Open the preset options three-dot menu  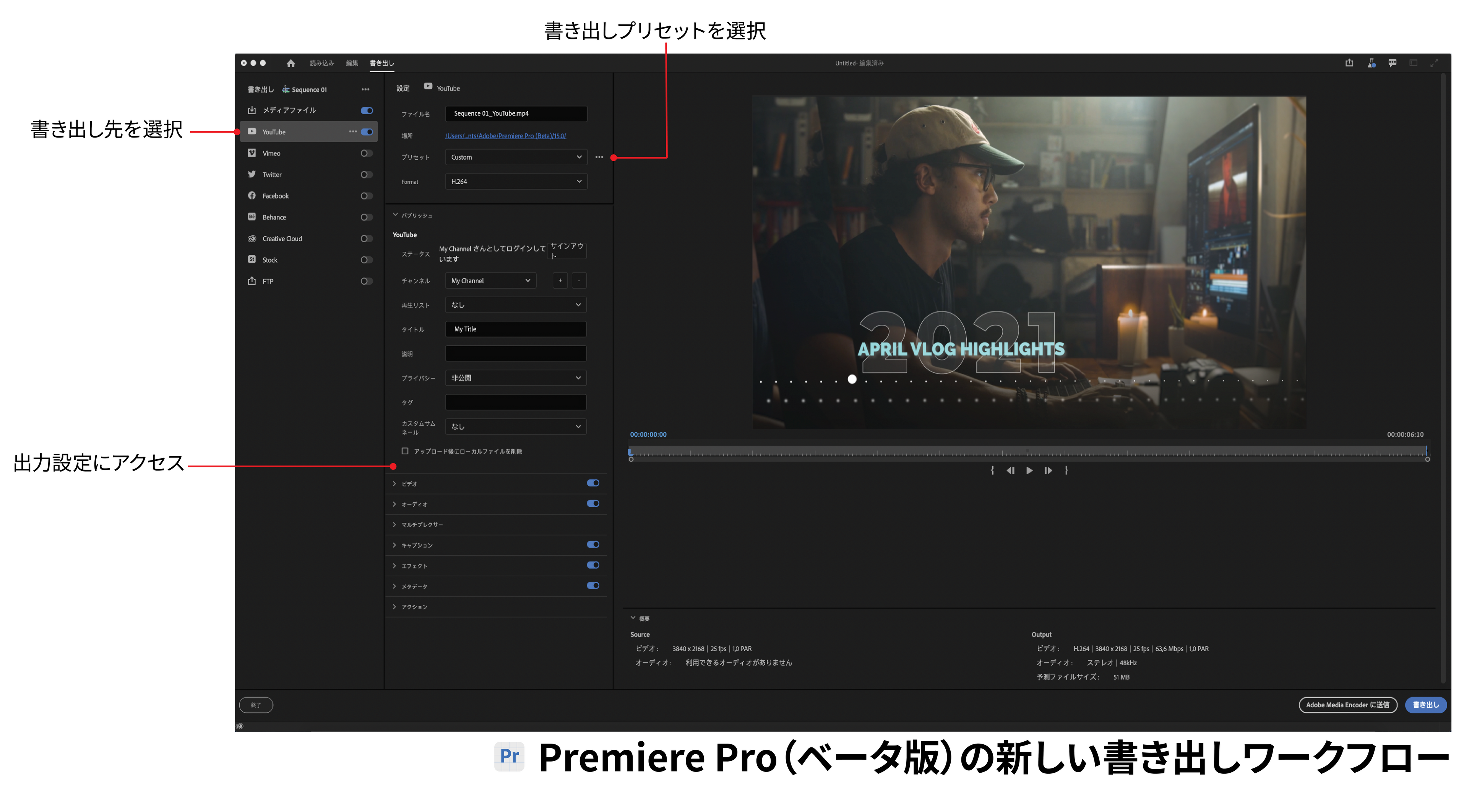(599, 157)
